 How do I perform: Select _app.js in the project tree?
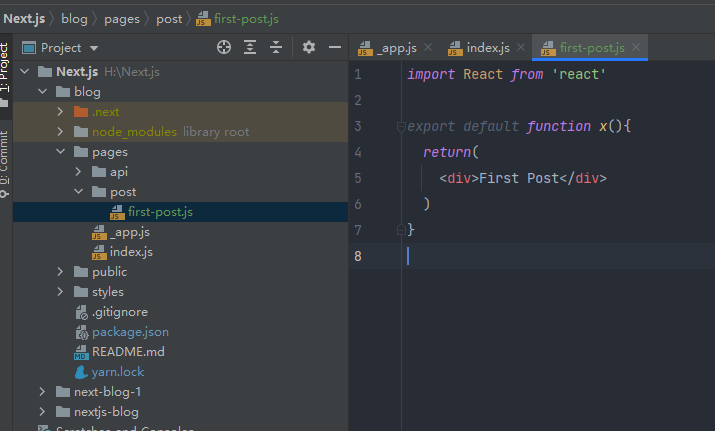(181, 232)
